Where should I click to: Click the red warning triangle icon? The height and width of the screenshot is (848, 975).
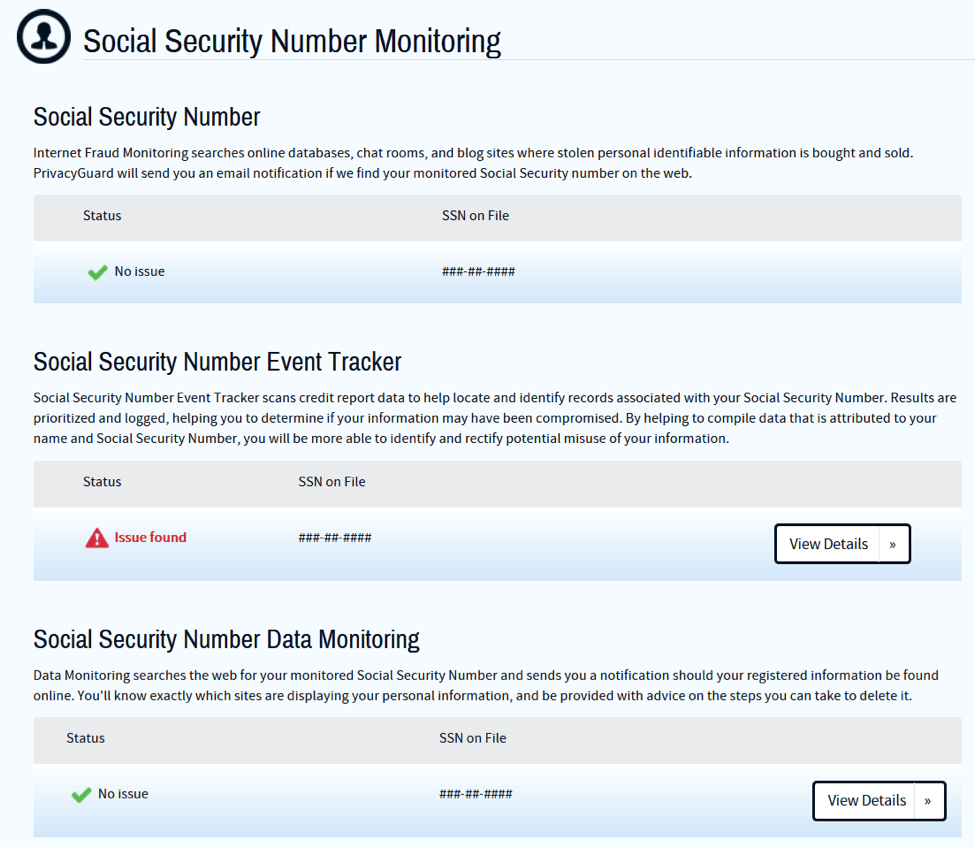click(97, 538)
